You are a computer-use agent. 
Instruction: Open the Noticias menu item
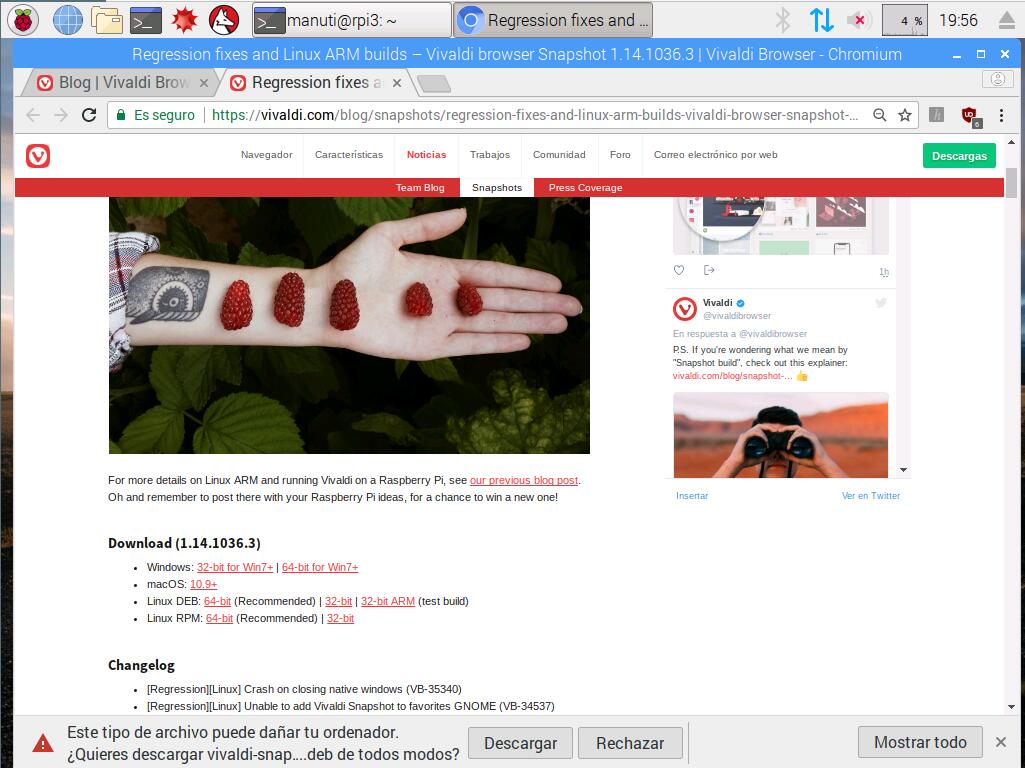tap(426, 155)
